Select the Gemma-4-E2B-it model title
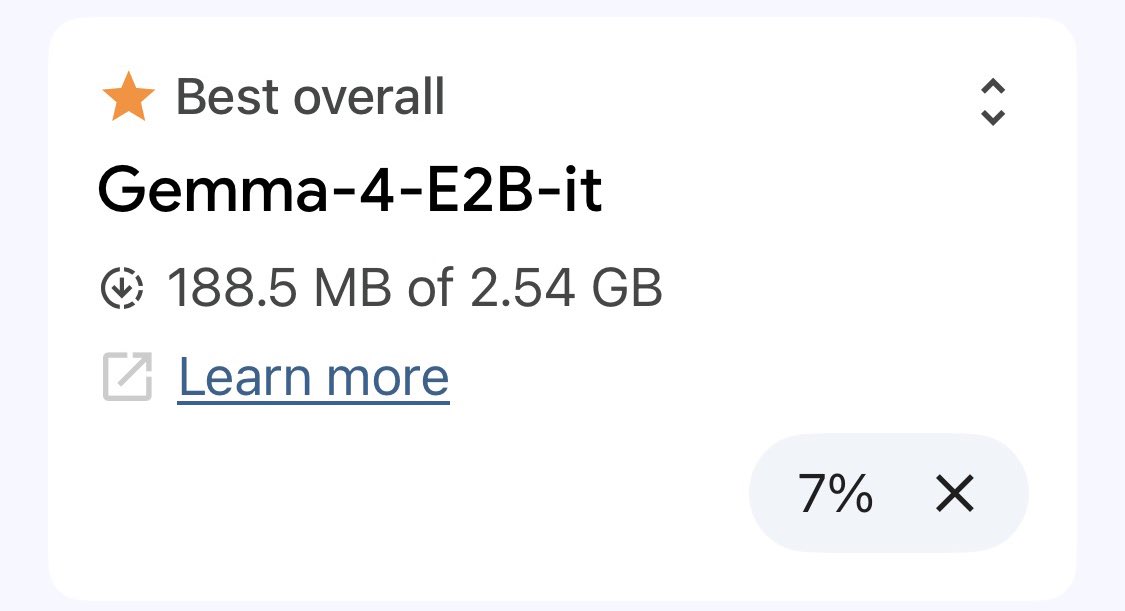The width and height of the screenshot is (1125, 611). [x=350, y=190]
